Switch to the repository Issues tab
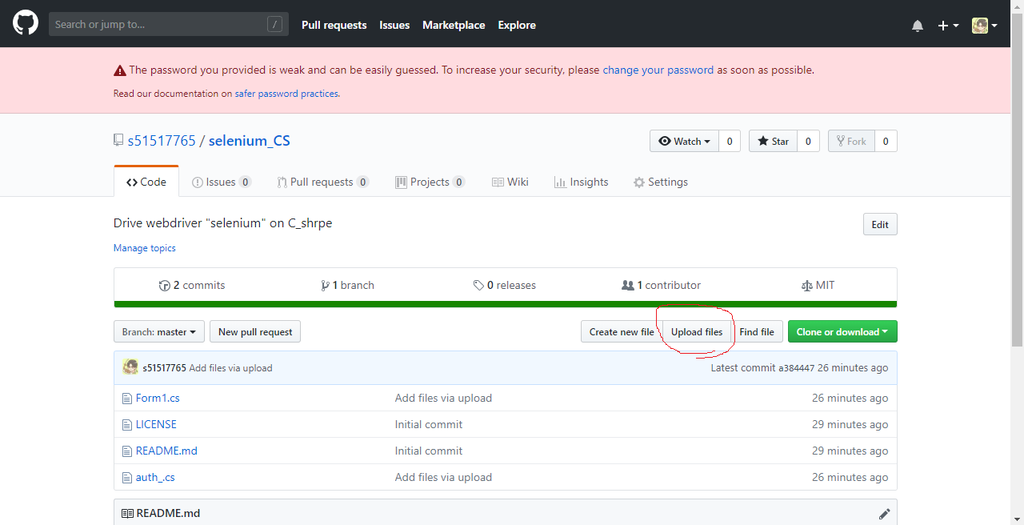 tap(221, 182)
